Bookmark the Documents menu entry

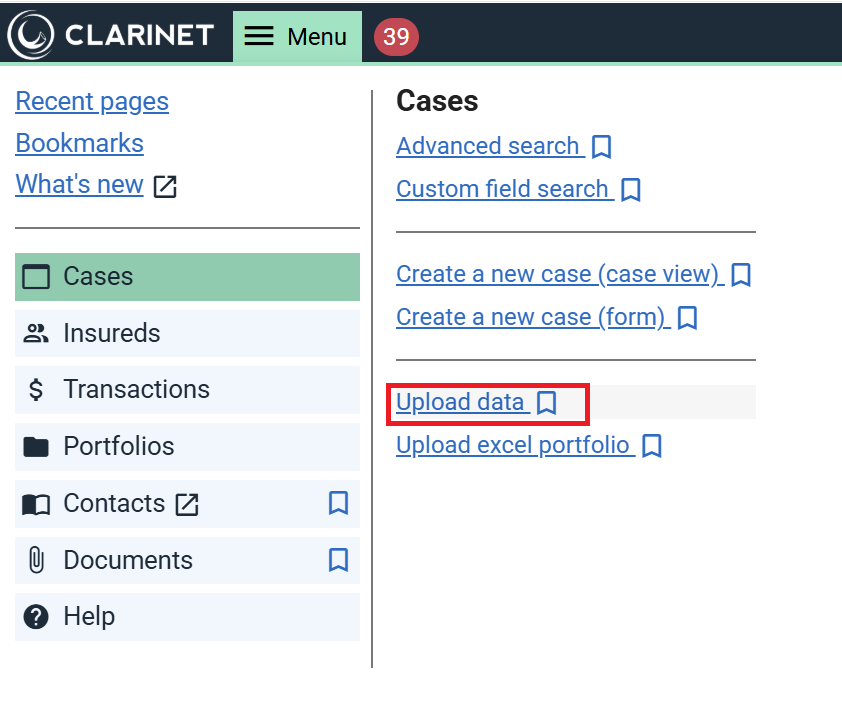[x=338, y=560]
